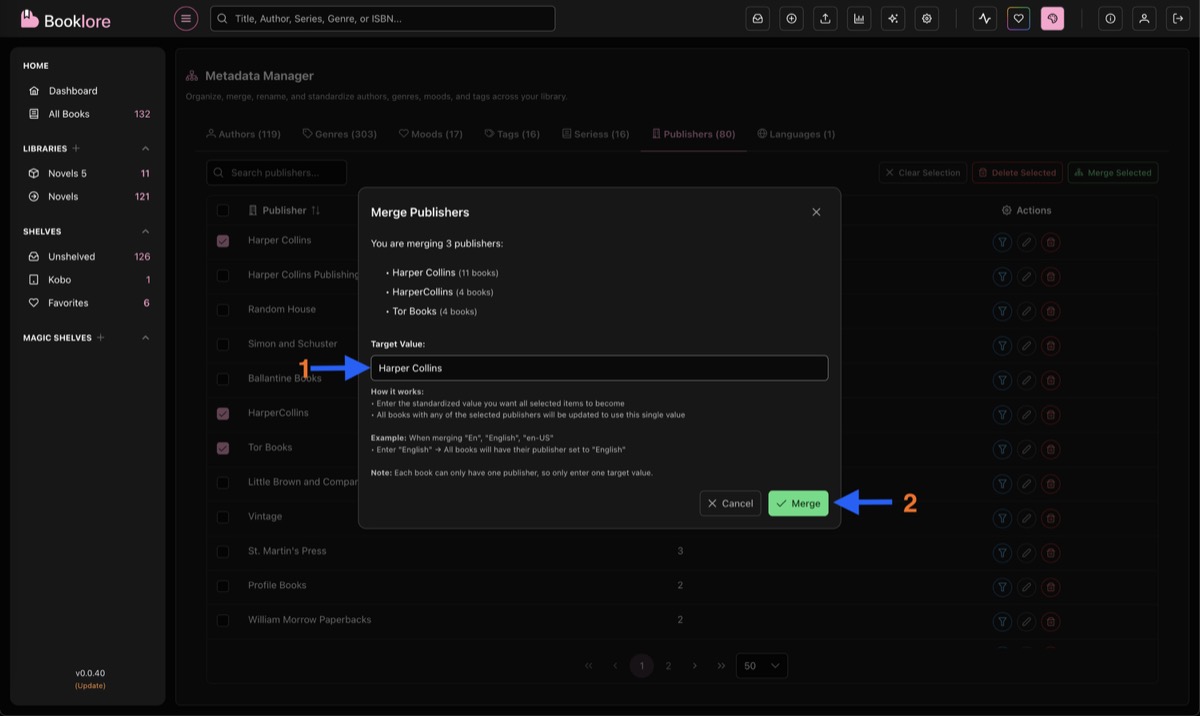Click the Cancel button in merge dialog
The image size is (1200, 716).
click(730, 504)
